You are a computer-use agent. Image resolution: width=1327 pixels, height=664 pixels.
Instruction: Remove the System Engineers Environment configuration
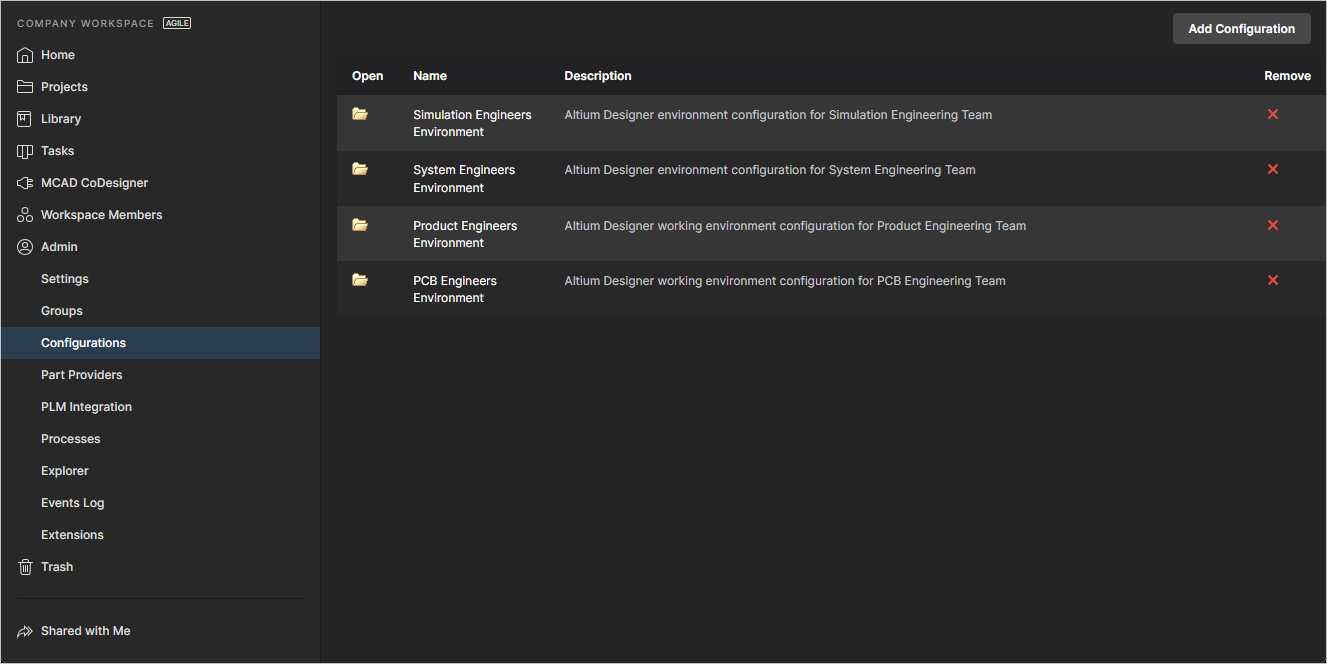pyautogui.click(x=1273, y=169)
